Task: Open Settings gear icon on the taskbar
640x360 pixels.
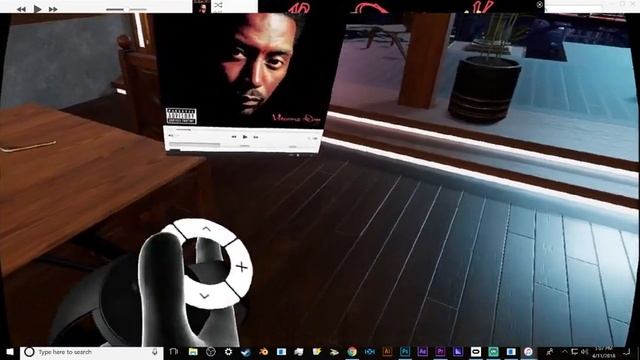Action: click(x=229, y=352)
